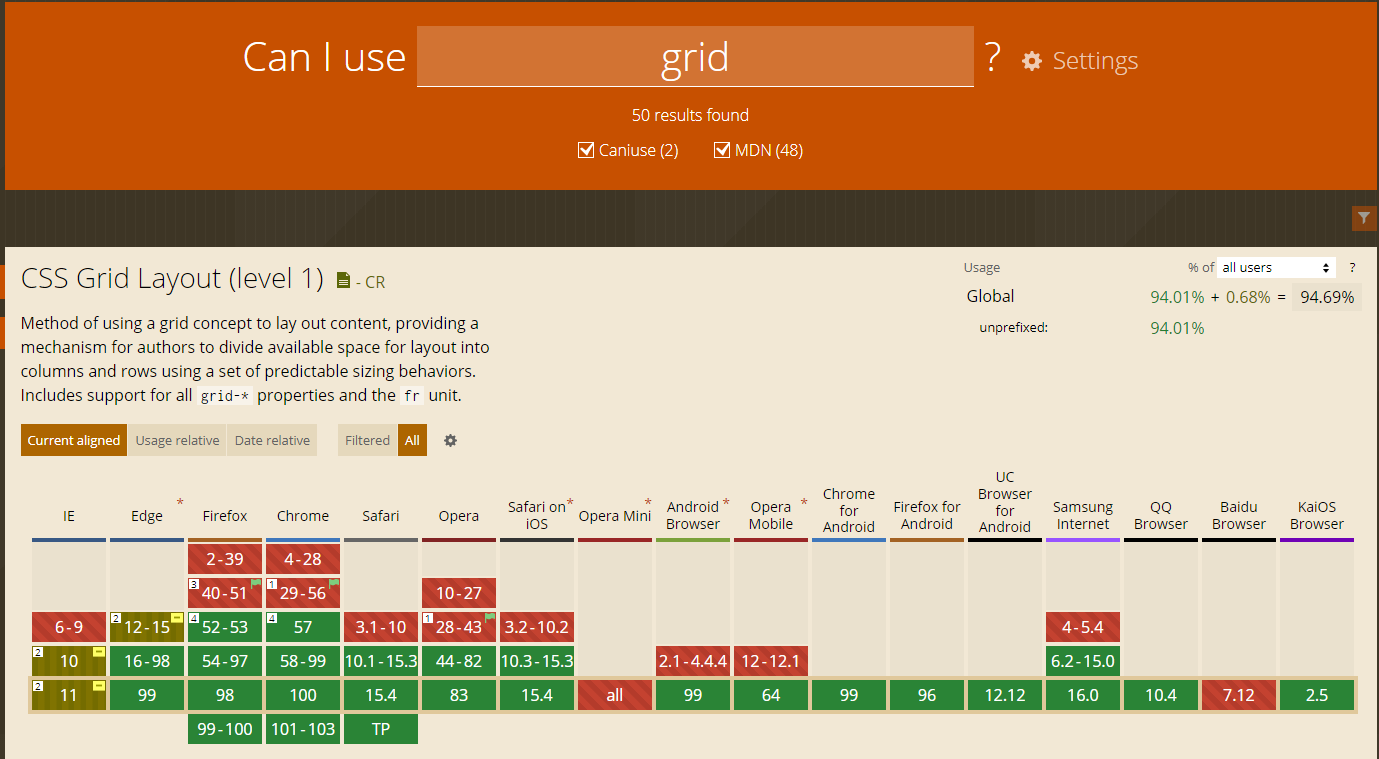Image resolution: width=1379 pixels, height=759 pixels.
Task: Select the Filtered button
Action: (x=367, y=440)
